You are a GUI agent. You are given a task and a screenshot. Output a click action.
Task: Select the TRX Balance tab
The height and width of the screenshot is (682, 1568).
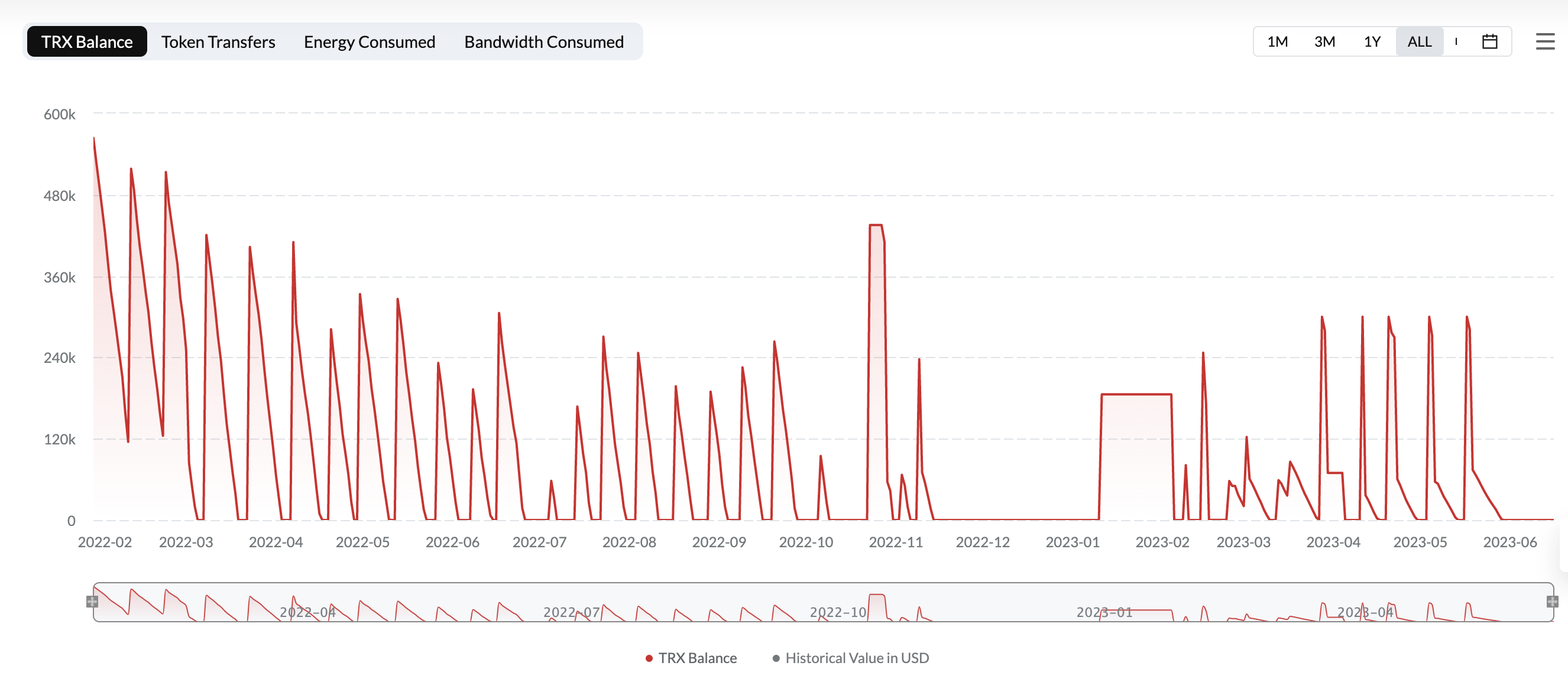[x=87, y=41]
